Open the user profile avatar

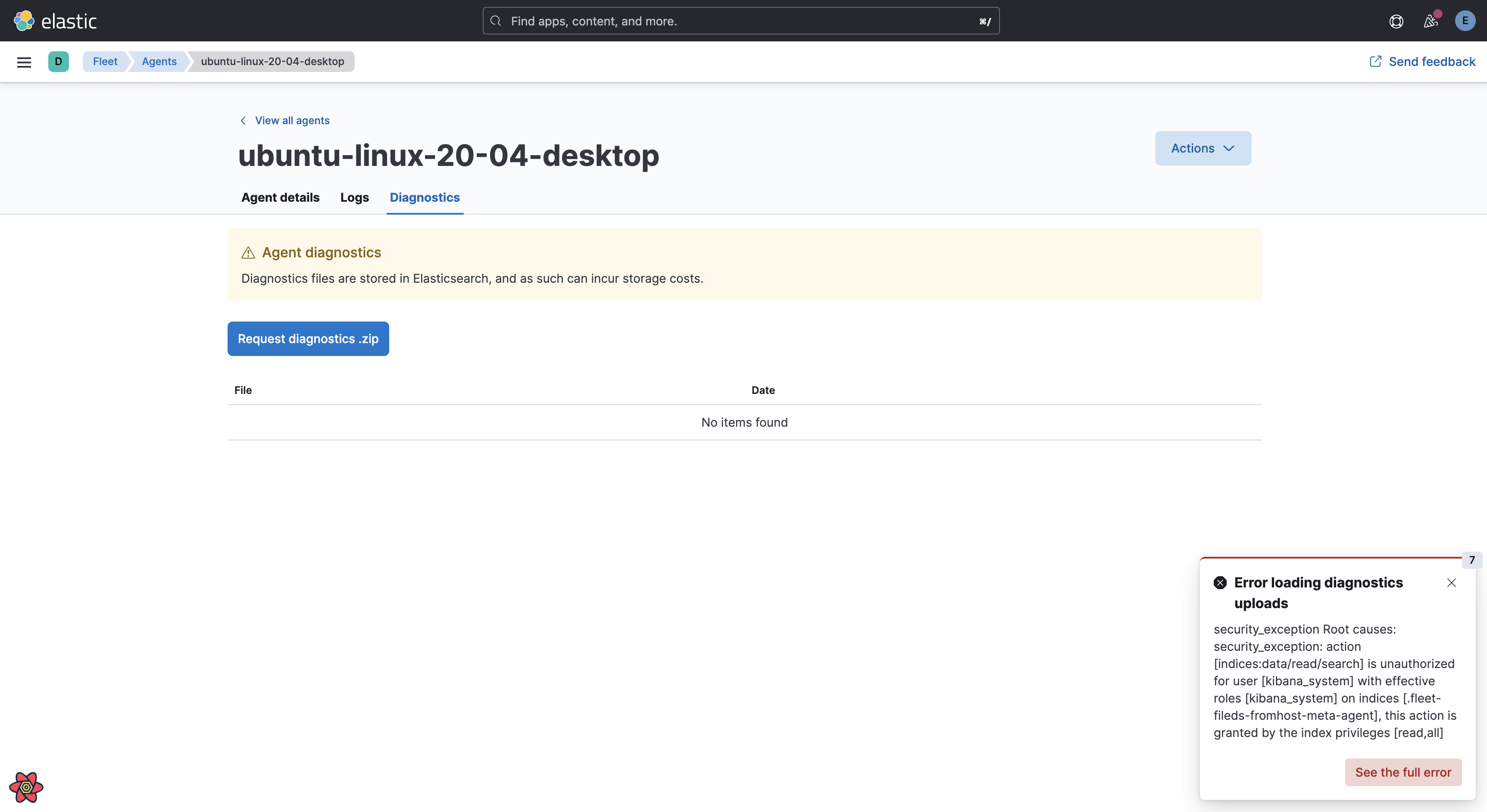(x=1465, y=21)
